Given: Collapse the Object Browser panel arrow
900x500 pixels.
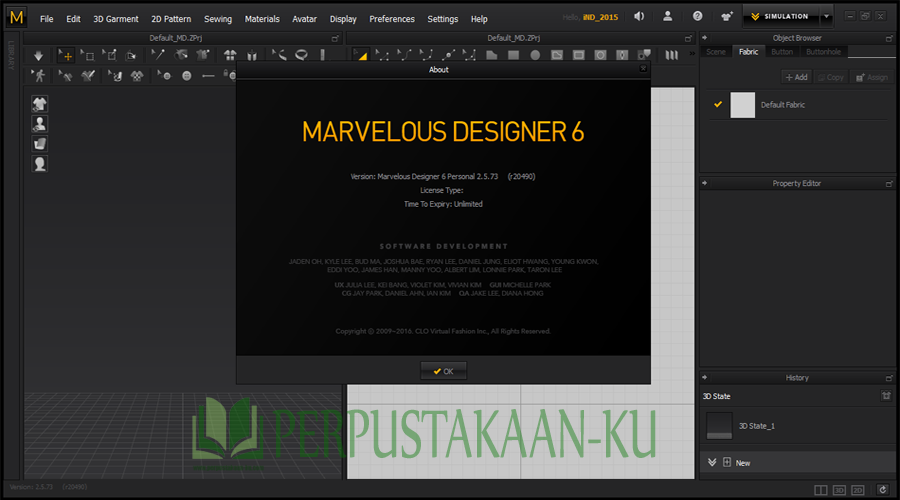Looking at the screenshot, I should click(x=705, y=38).
